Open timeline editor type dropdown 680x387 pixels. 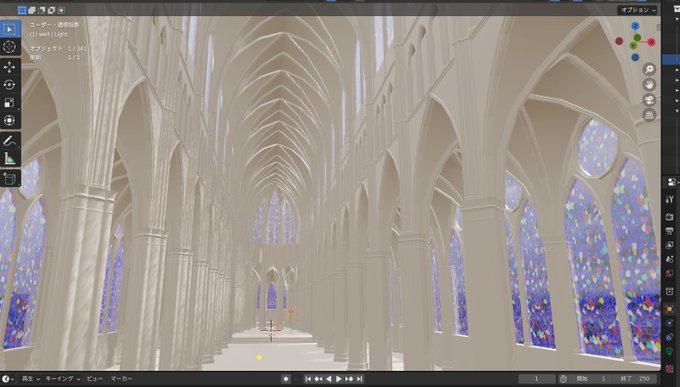pyautogui.click(x=7, y=379)
